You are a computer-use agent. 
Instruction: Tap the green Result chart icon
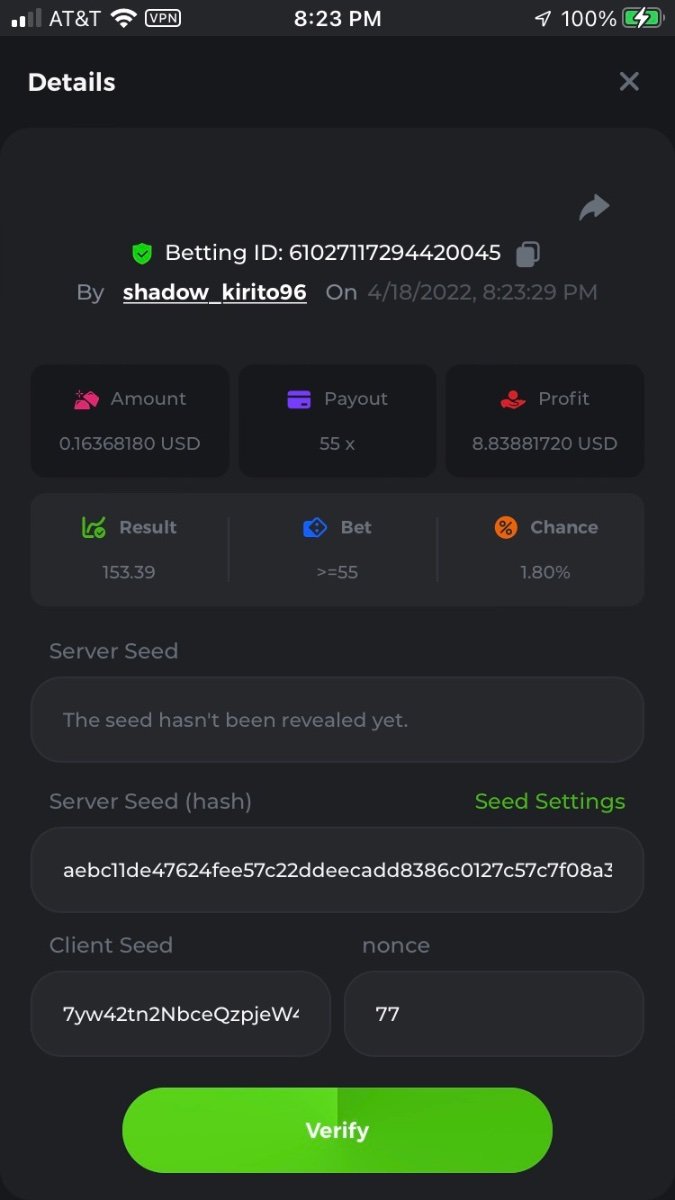pos(93,527)
